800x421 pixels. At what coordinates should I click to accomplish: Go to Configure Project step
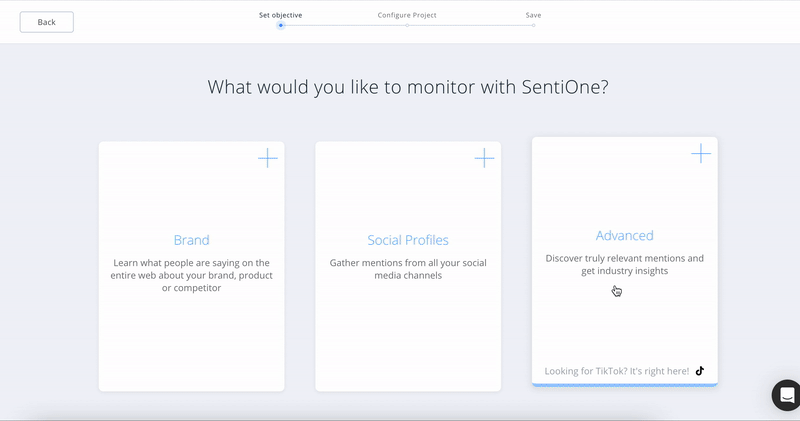click(407, 15)
